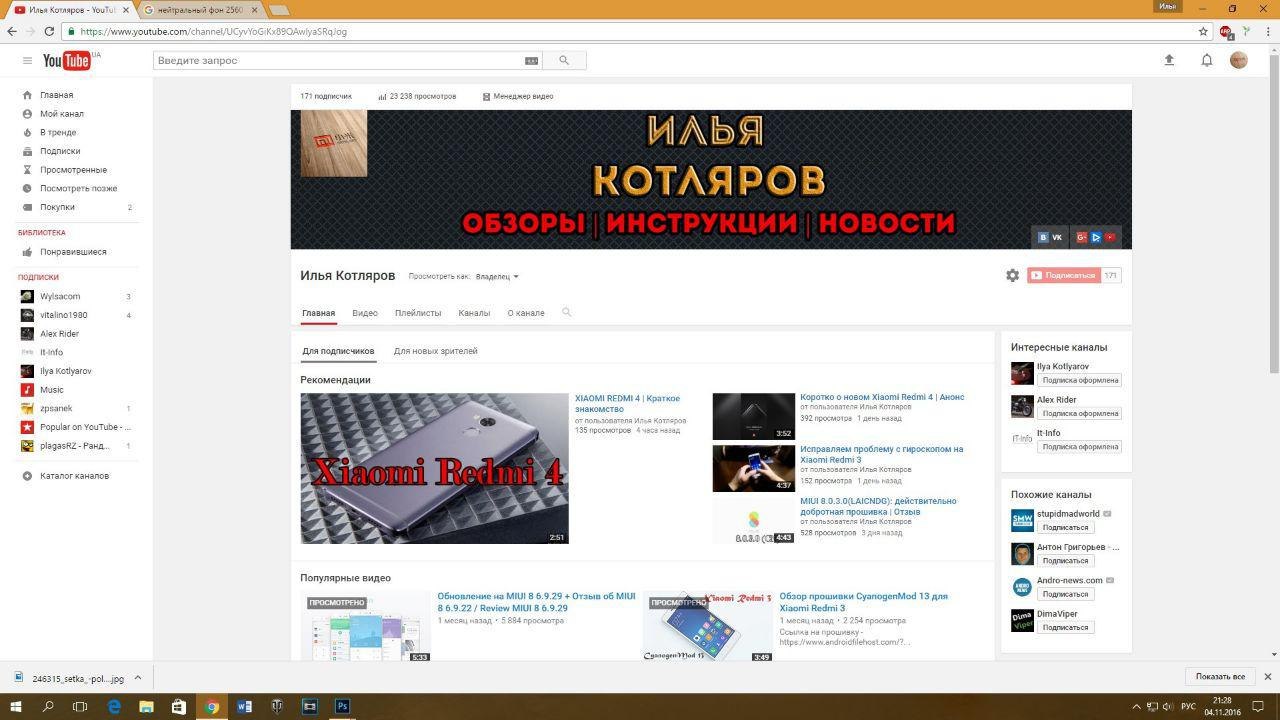Select the 'Для подписчиков' tab
This screenshot has width=1280, height=720.
(x=338, y=351)
